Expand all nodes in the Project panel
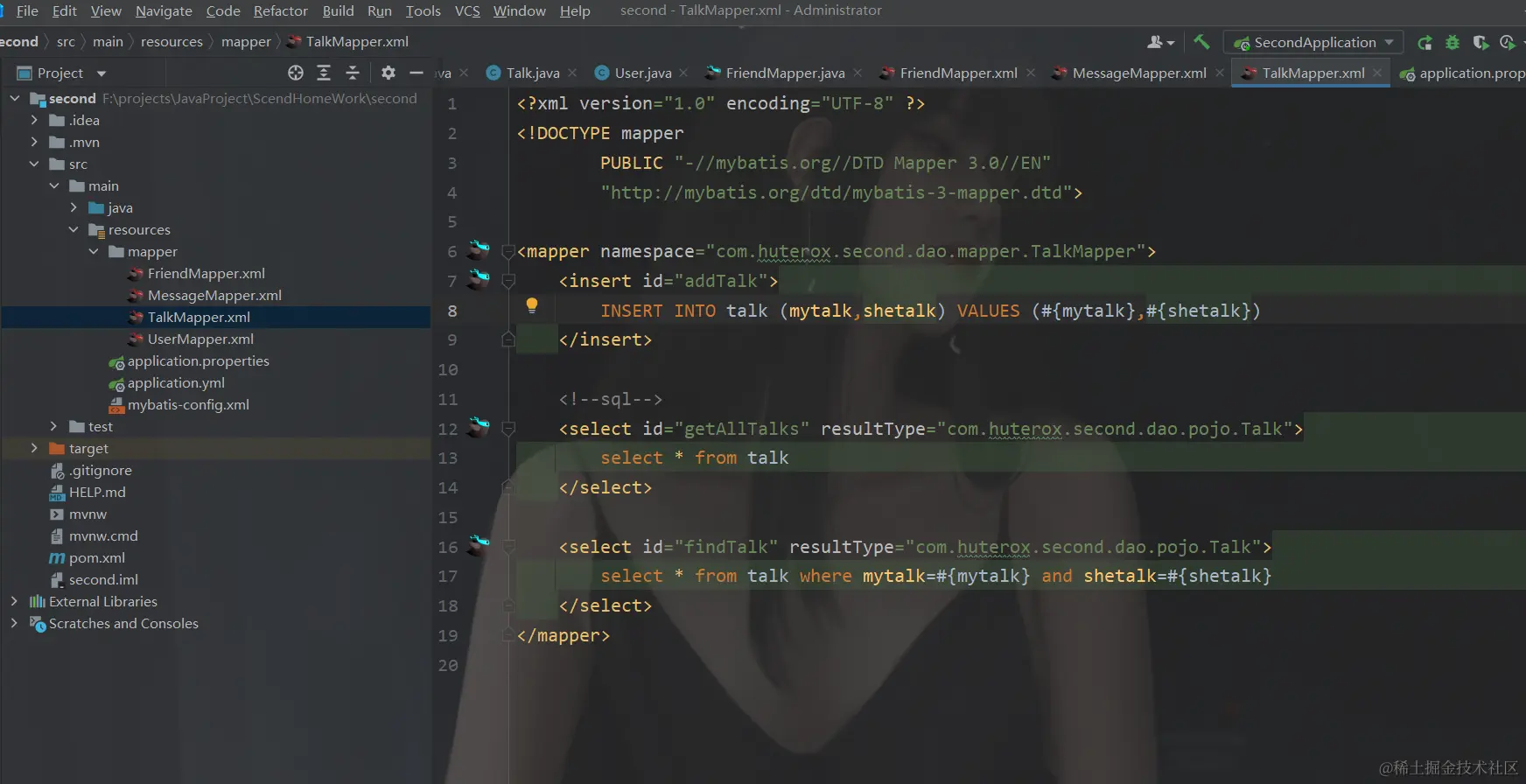 tap(324, 73)
